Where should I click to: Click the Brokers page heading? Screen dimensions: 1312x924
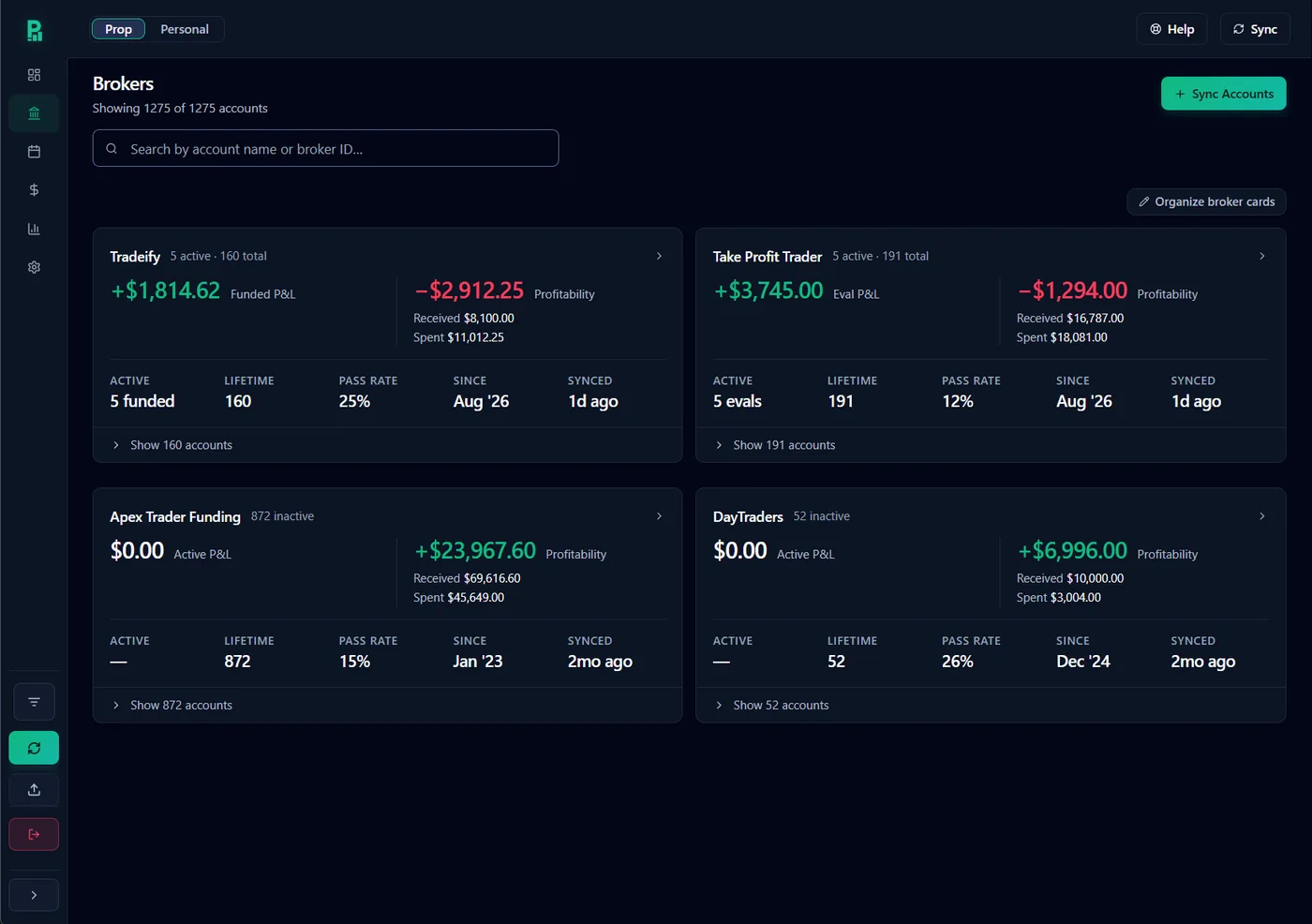pos(123,83)
